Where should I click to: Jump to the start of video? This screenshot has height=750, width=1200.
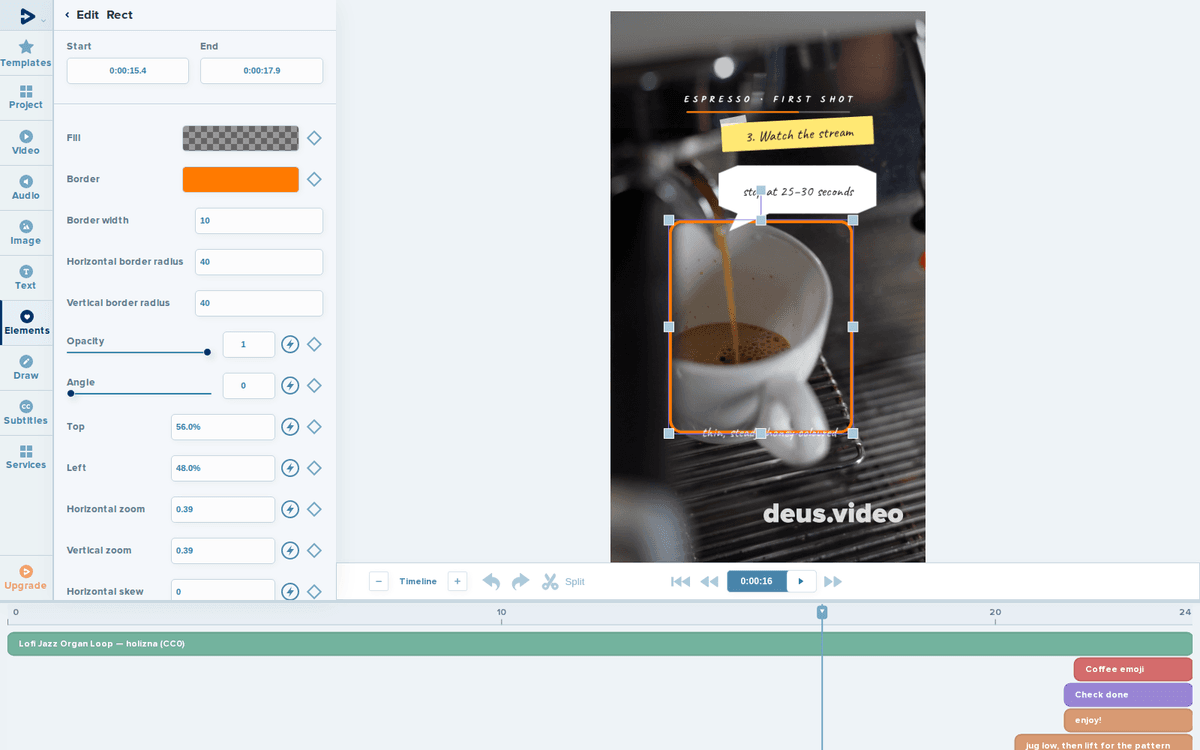680,581
